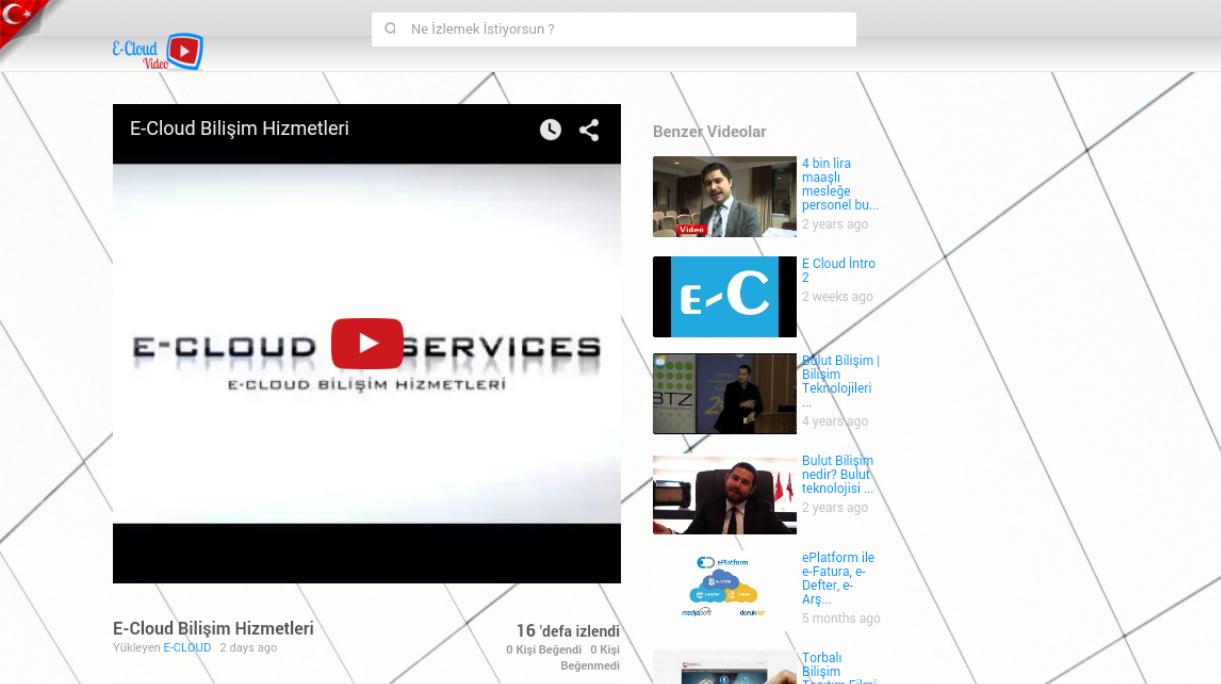Click the '2 days ago' upload date
The width and height of the screenshot is (1221, 684).
tap(248, 648)
